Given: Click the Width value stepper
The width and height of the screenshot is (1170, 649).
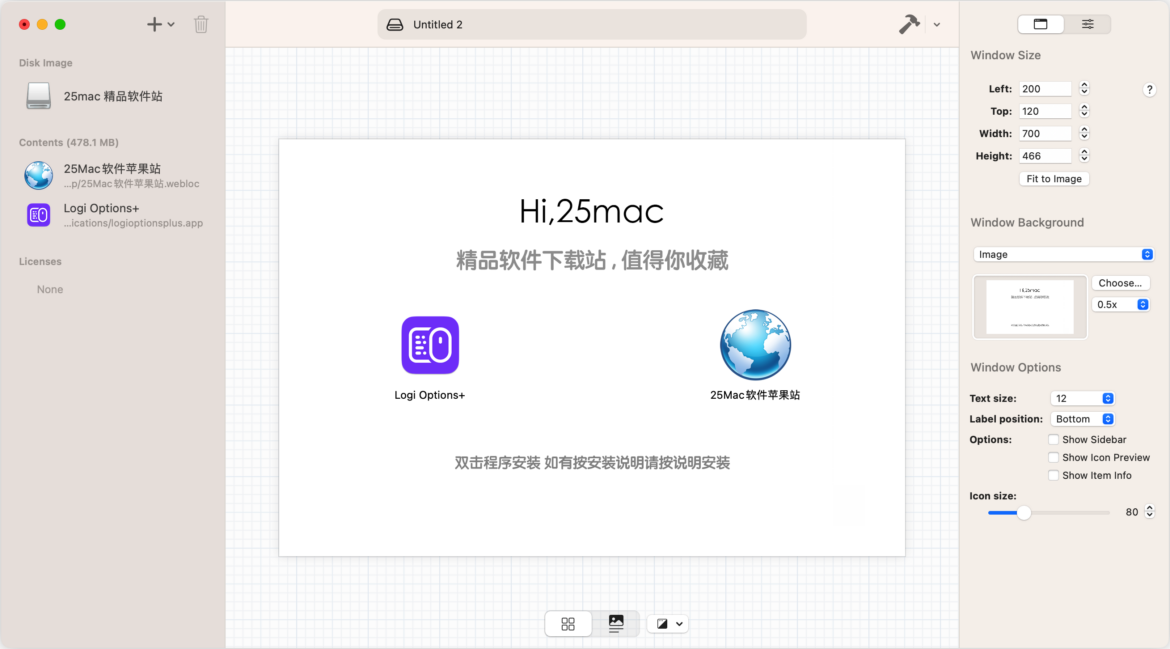Looking at the screenshot, I should coord(1084,134).
